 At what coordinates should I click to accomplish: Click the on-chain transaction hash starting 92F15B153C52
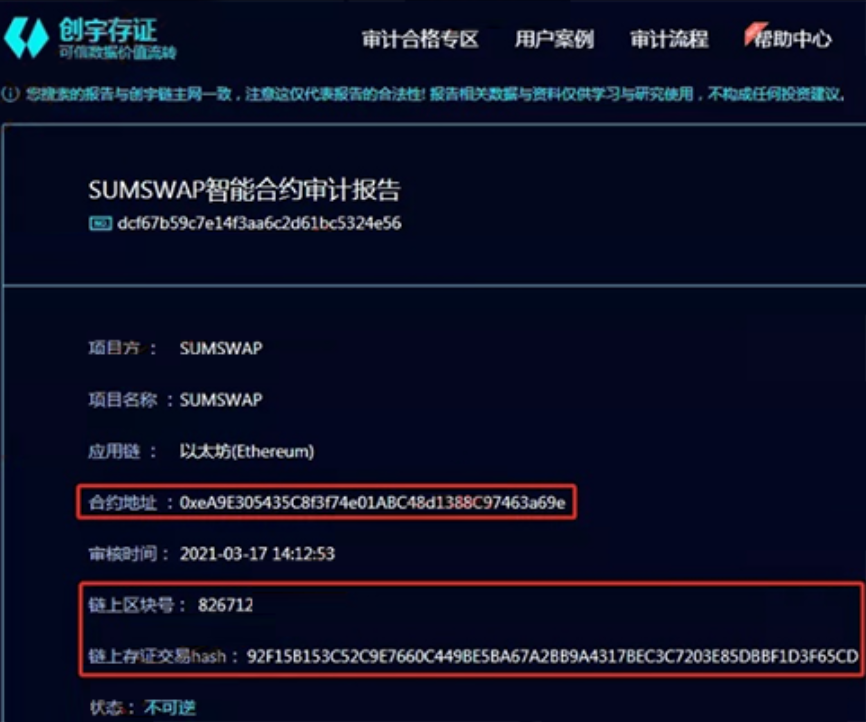pos(552,656)
